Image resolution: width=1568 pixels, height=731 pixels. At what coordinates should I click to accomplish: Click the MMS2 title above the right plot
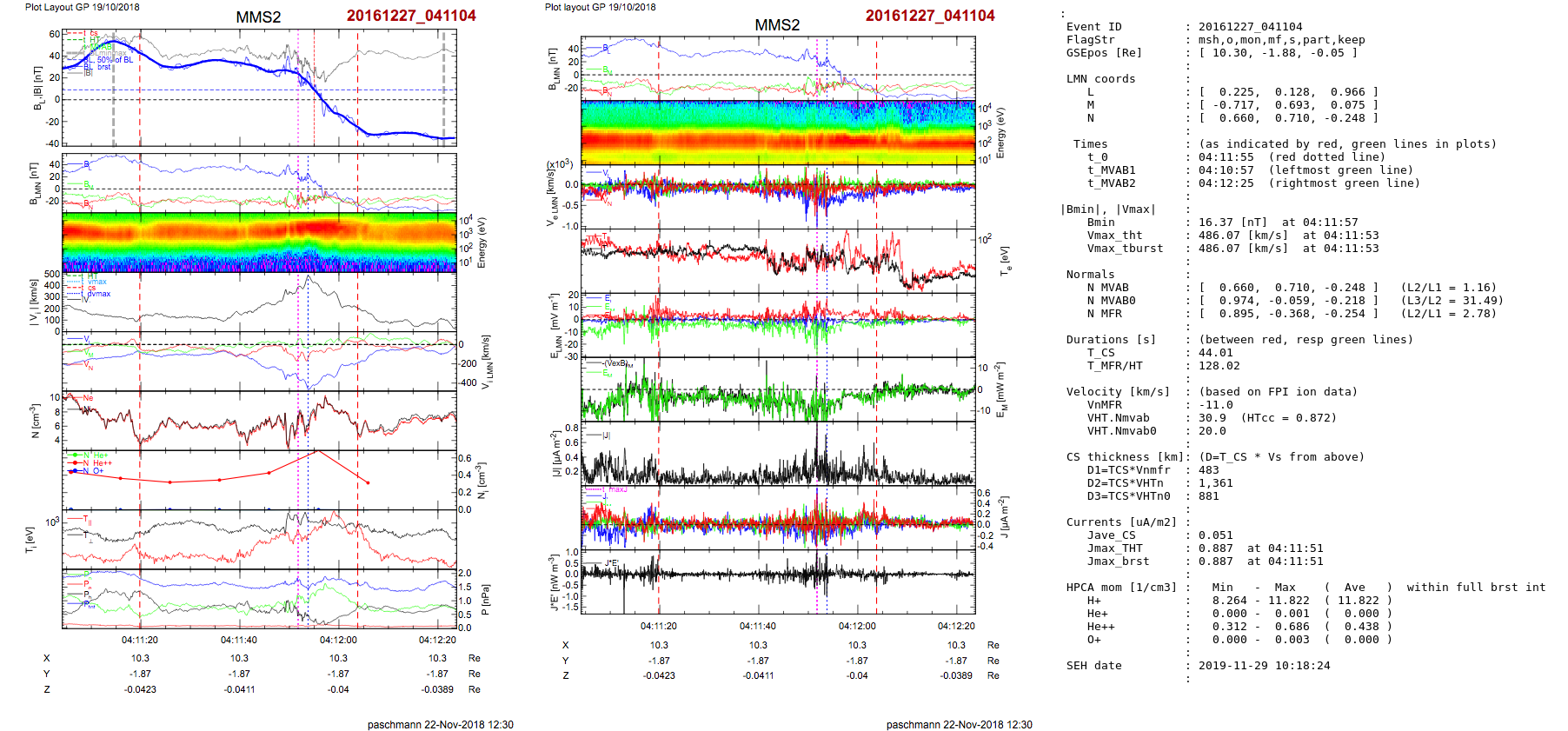click(777, 25)
